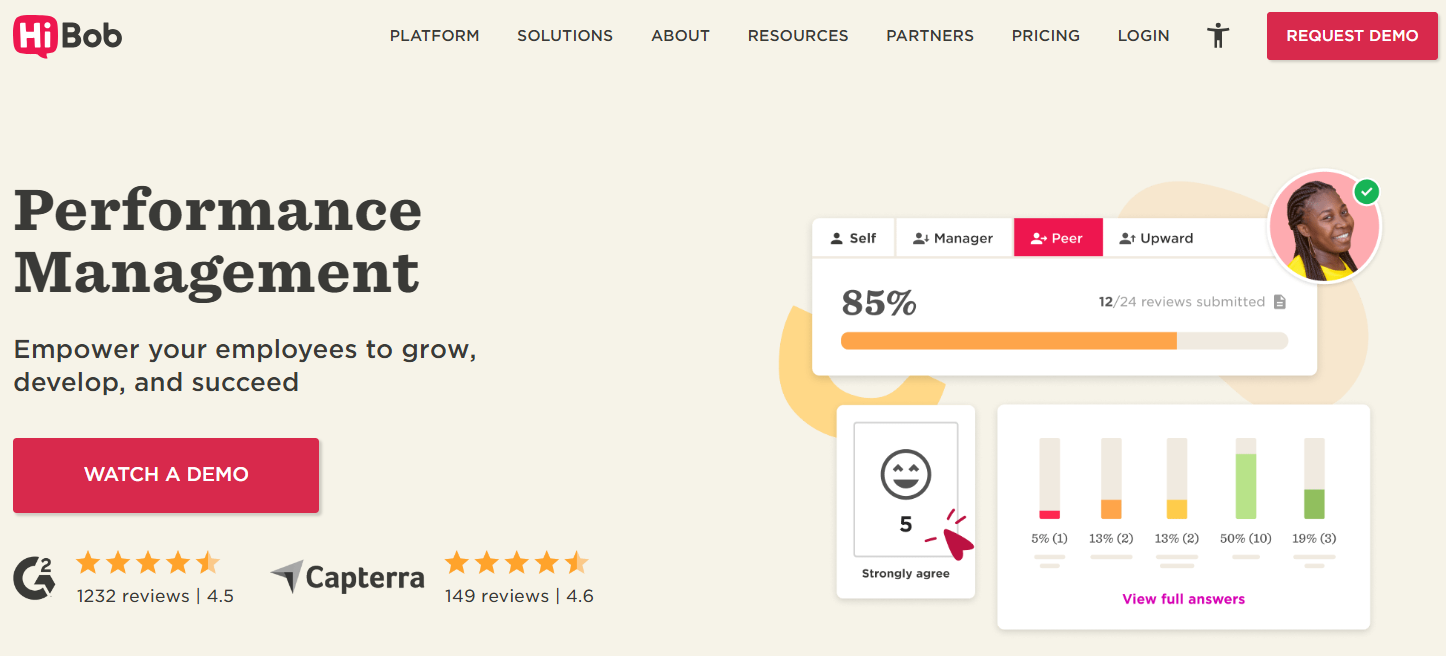Click the Watch a Demo button
This screenshot has height=656, width=1446.
click(x=166, y=475)
